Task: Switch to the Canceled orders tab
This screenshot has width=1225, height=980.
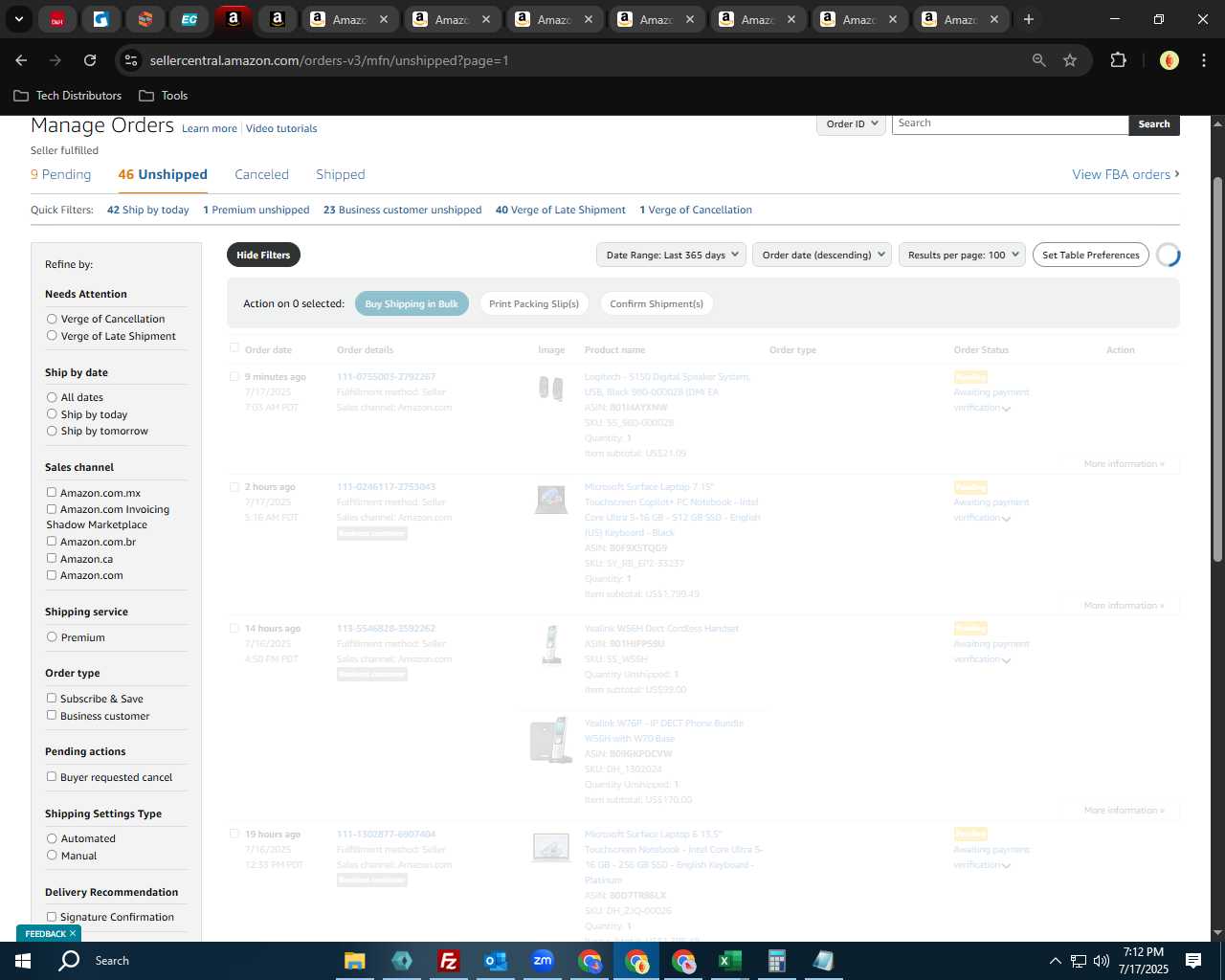Action: 261,174
